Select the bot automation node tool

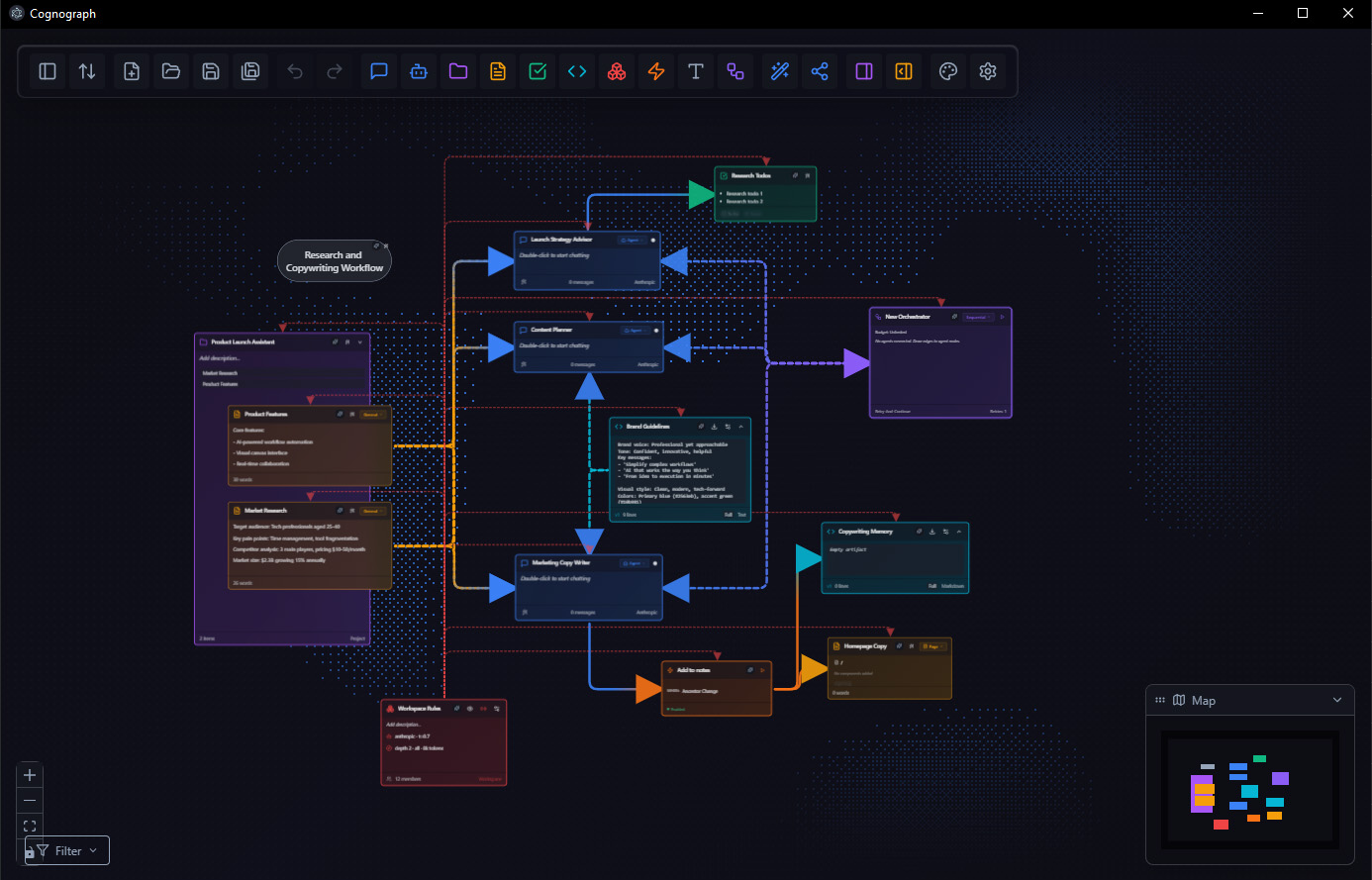click(x=418, y=70)
